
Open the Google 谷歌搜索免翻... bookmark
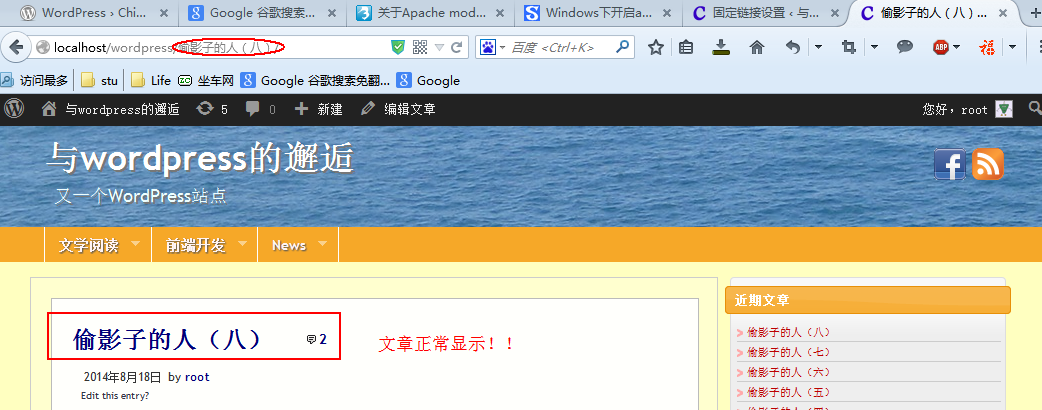point(316,80)
